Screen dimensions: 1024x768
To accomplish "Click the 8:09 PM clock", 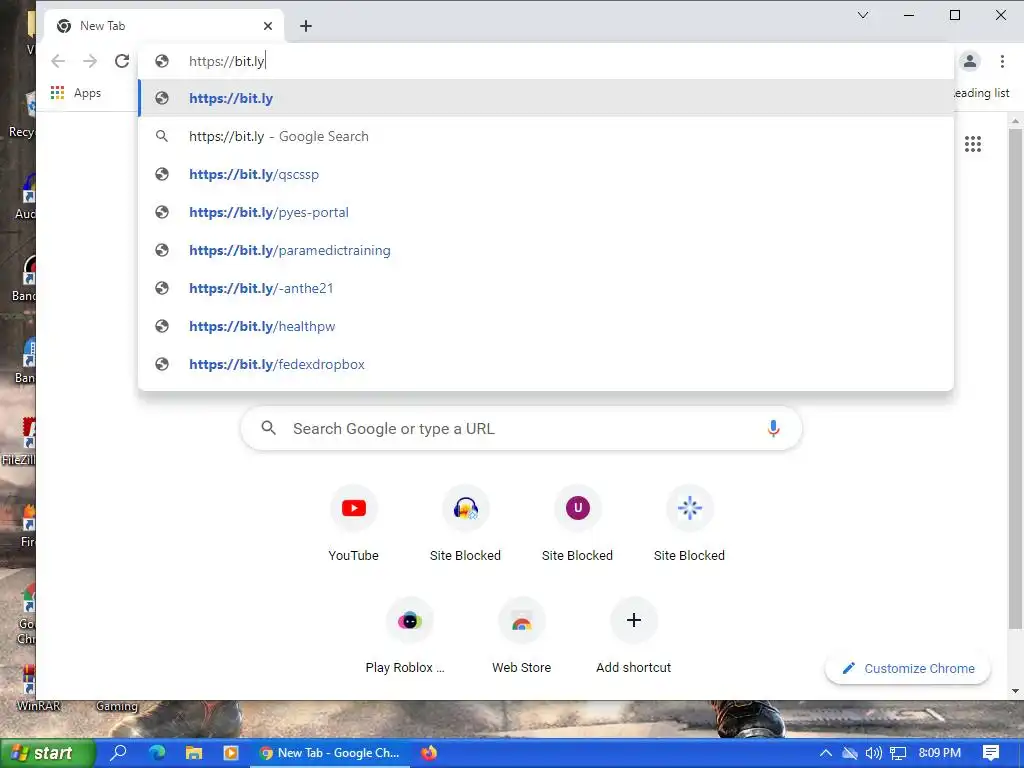I will pos(940,753).
